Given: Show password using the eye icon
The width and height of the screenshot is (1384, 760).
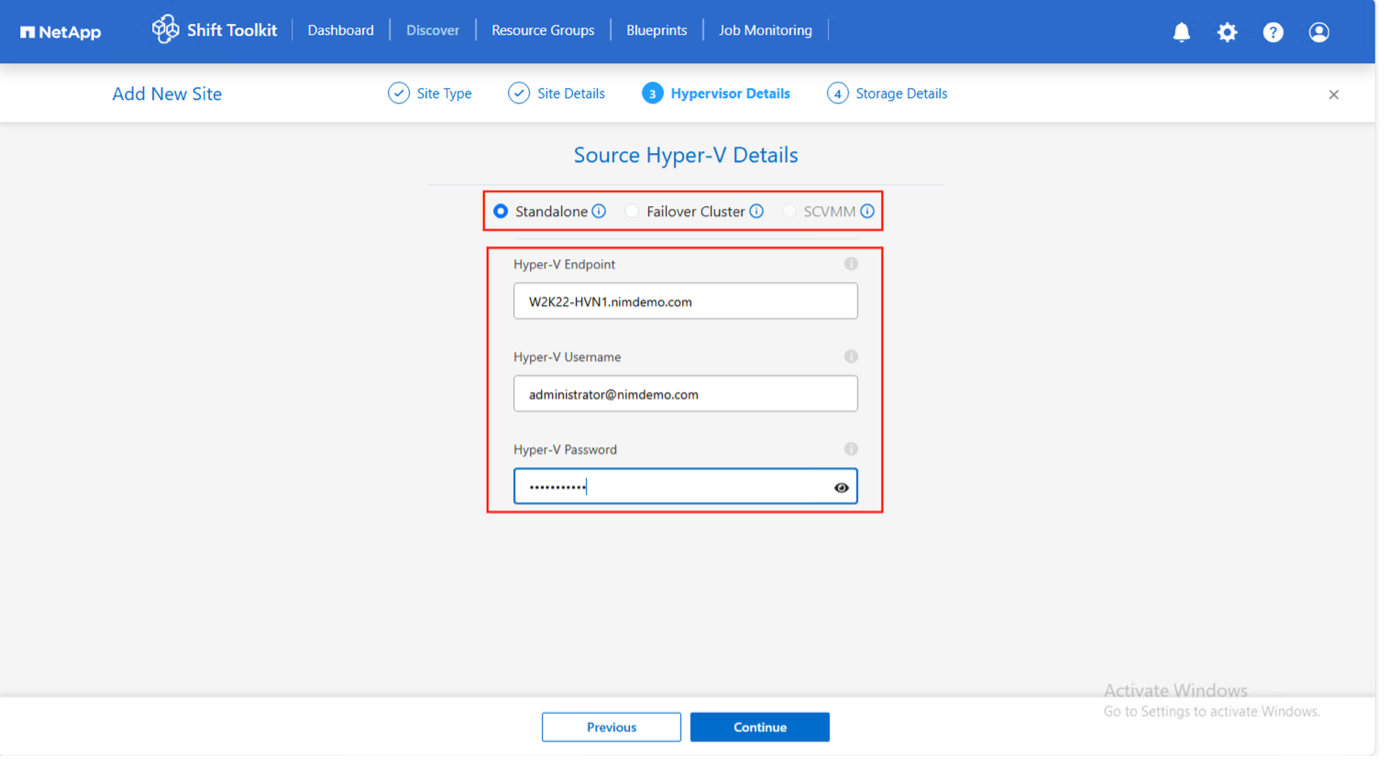Looking at the screenshot, I should click(841, 488).
